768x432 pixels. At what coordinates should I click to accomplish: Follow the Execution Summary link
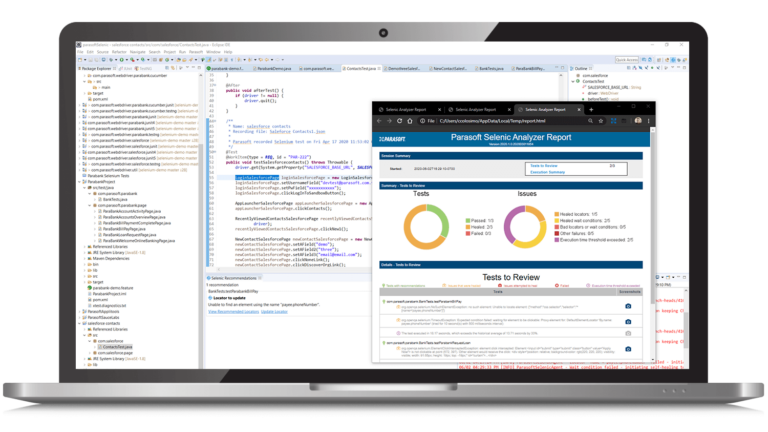pos(548,172)
